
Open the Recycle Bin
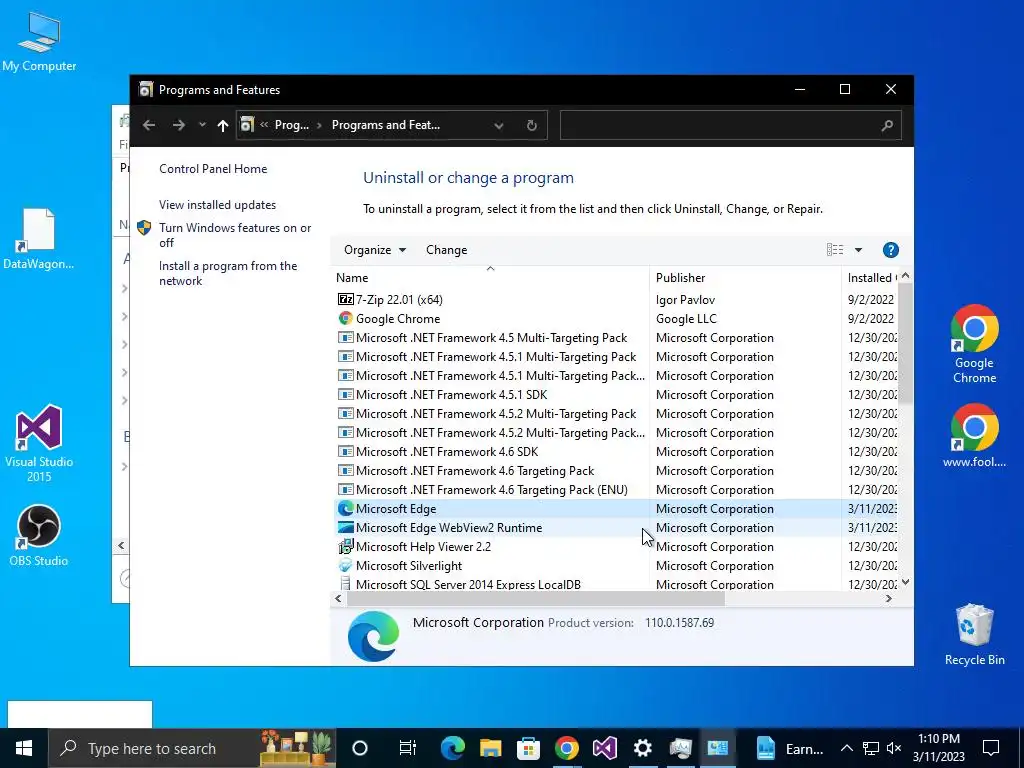tap(974, 635)
